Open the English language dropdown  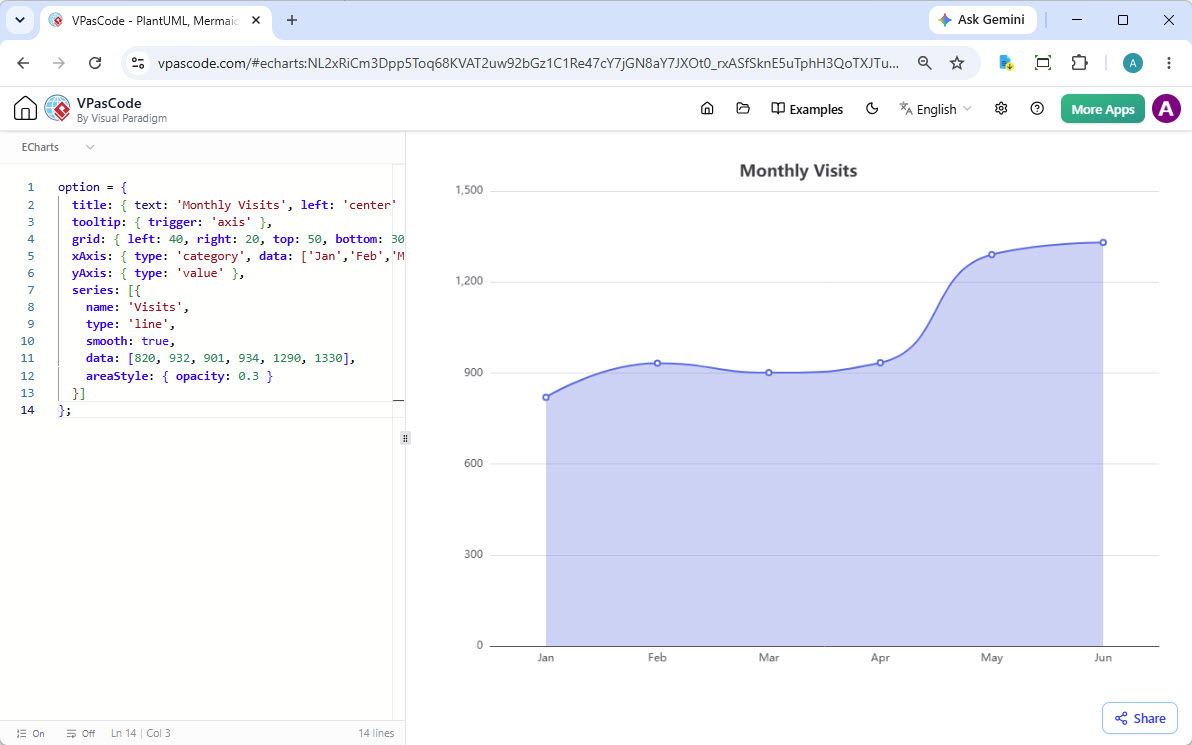point(935,109)
